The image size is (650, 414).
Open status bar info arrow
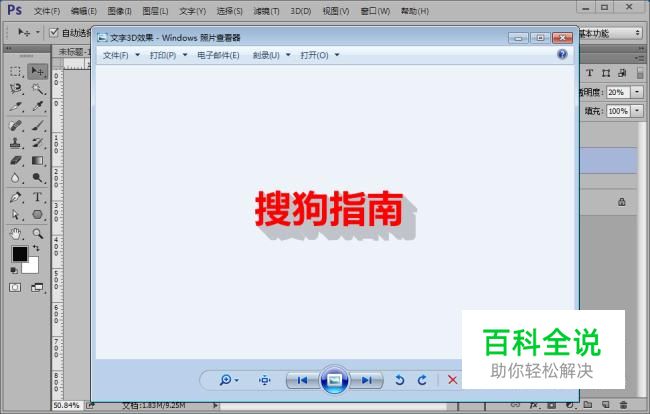(x=215, y=405)
